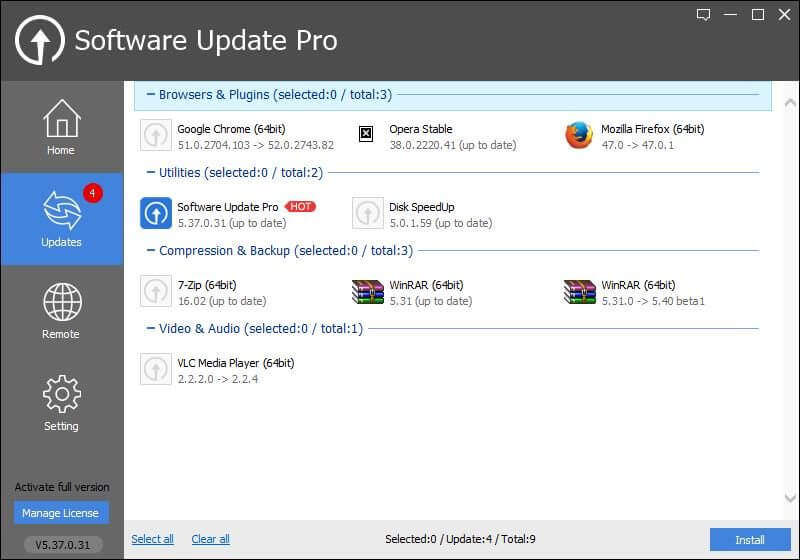This screenshot has height=560, width=800.
Task: Select the VLC Media Player icon
Action: pyautogui.click(x=156, y=369)
